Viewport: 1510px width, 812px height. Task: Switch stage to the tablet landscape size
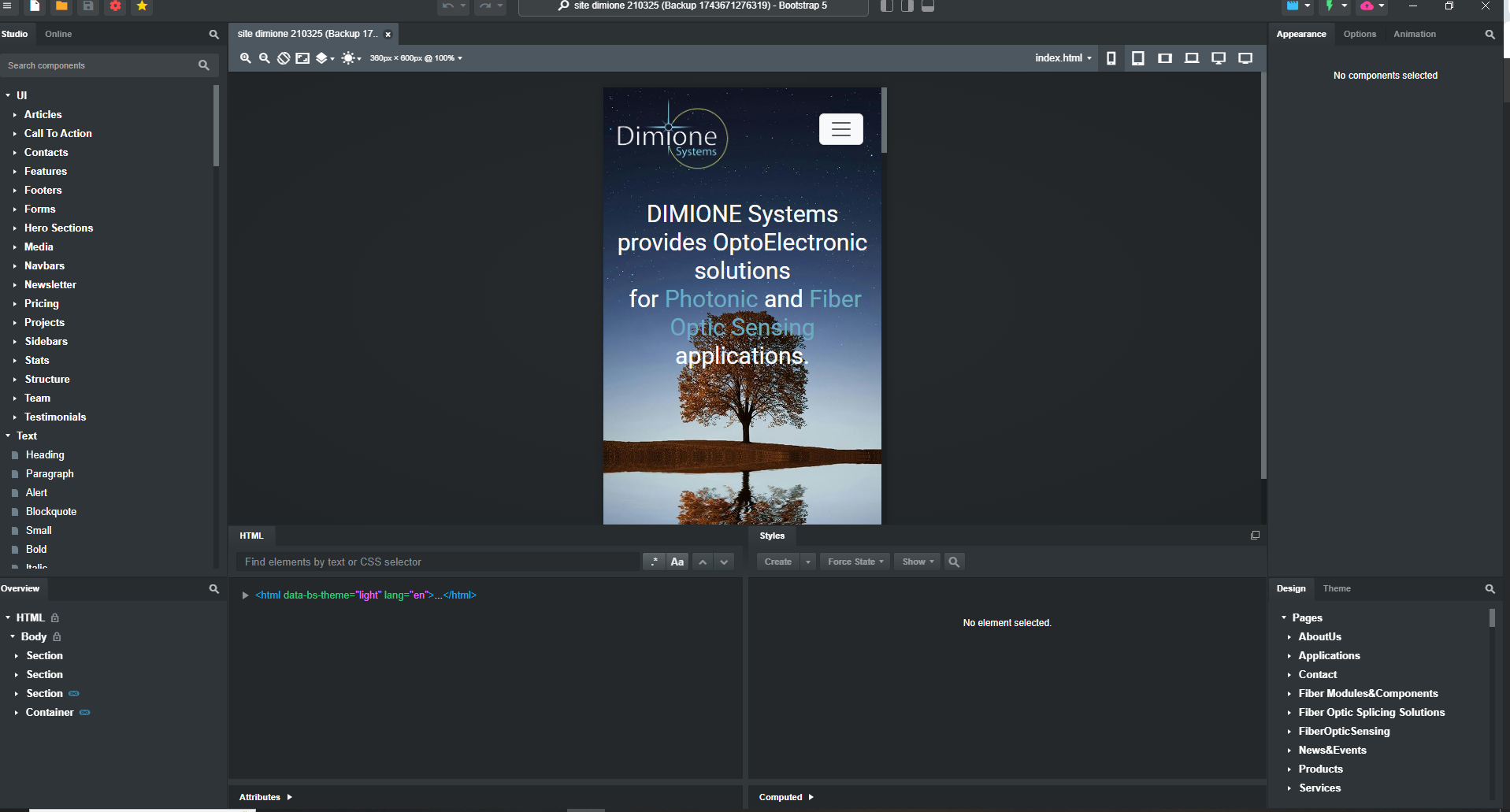(1165, 58)
